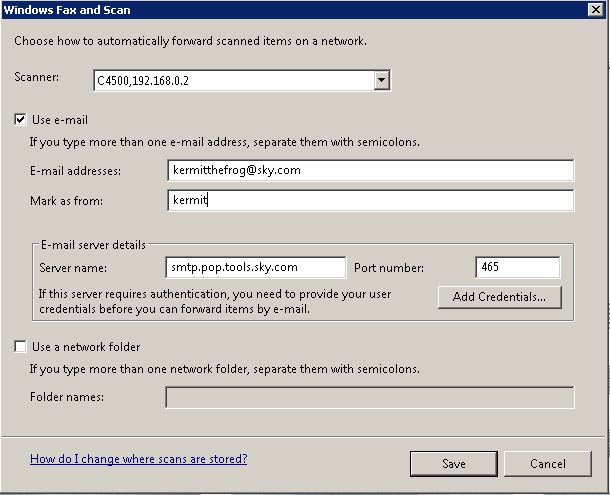This screenshot has width=610, height=495.
Task: Click the E-mail addresses input field
Action: coord(370,170)
